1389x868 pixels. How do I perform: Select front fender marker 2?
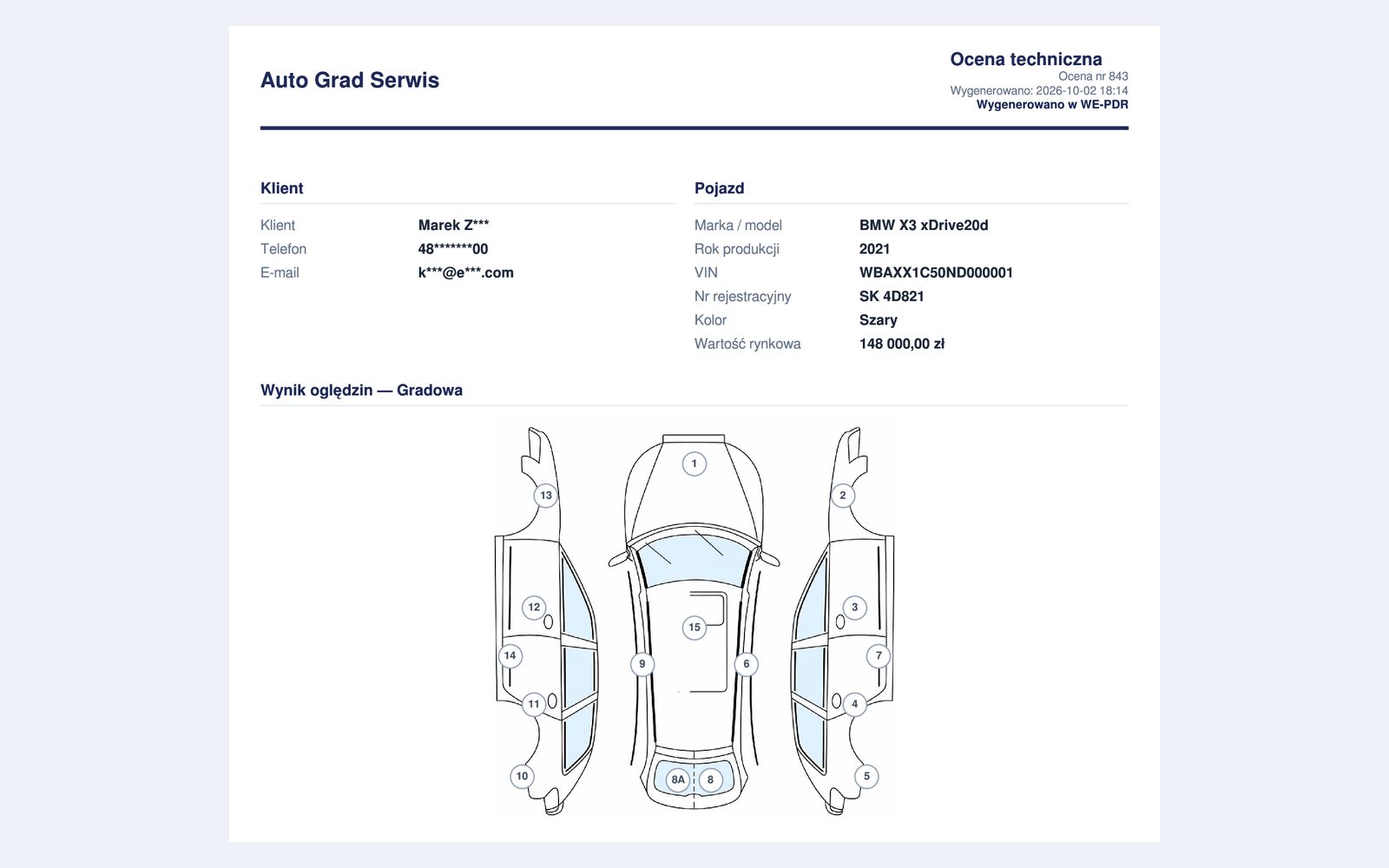coord(842,496)
